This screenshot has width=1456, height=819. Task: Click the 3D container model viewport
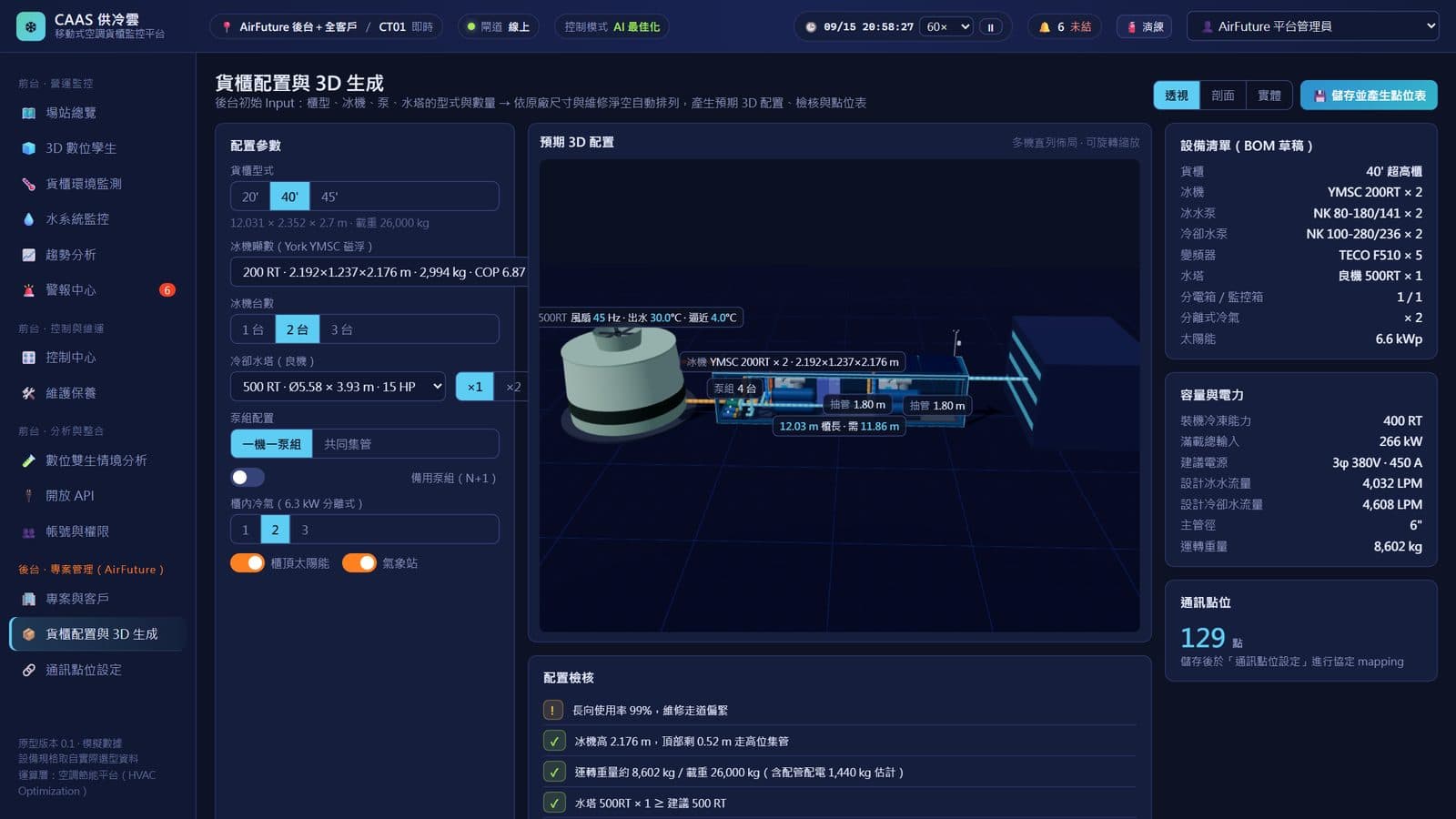(x=839, y=396)
